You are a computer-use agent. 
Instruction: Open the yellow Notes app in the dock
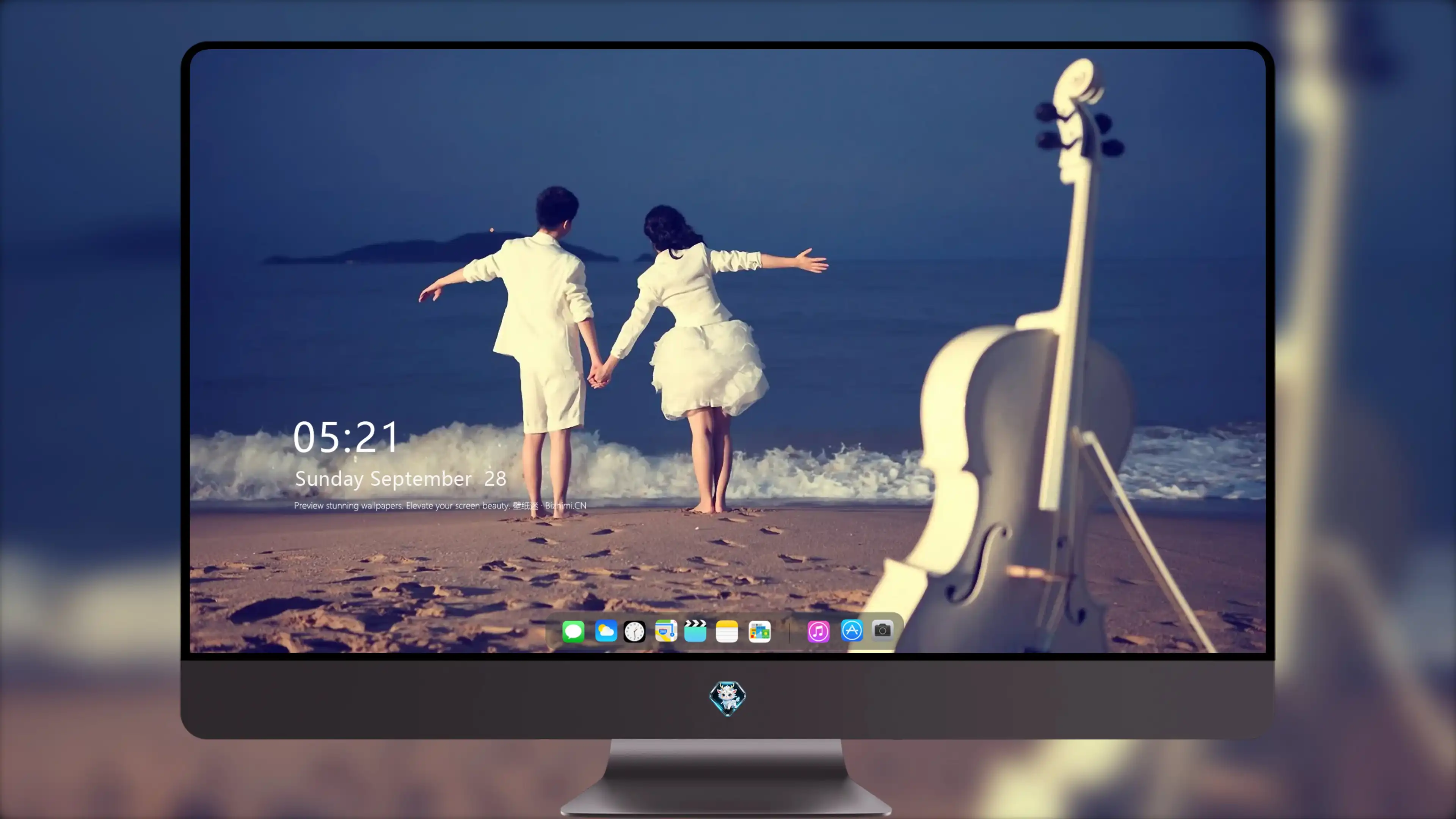727,631
